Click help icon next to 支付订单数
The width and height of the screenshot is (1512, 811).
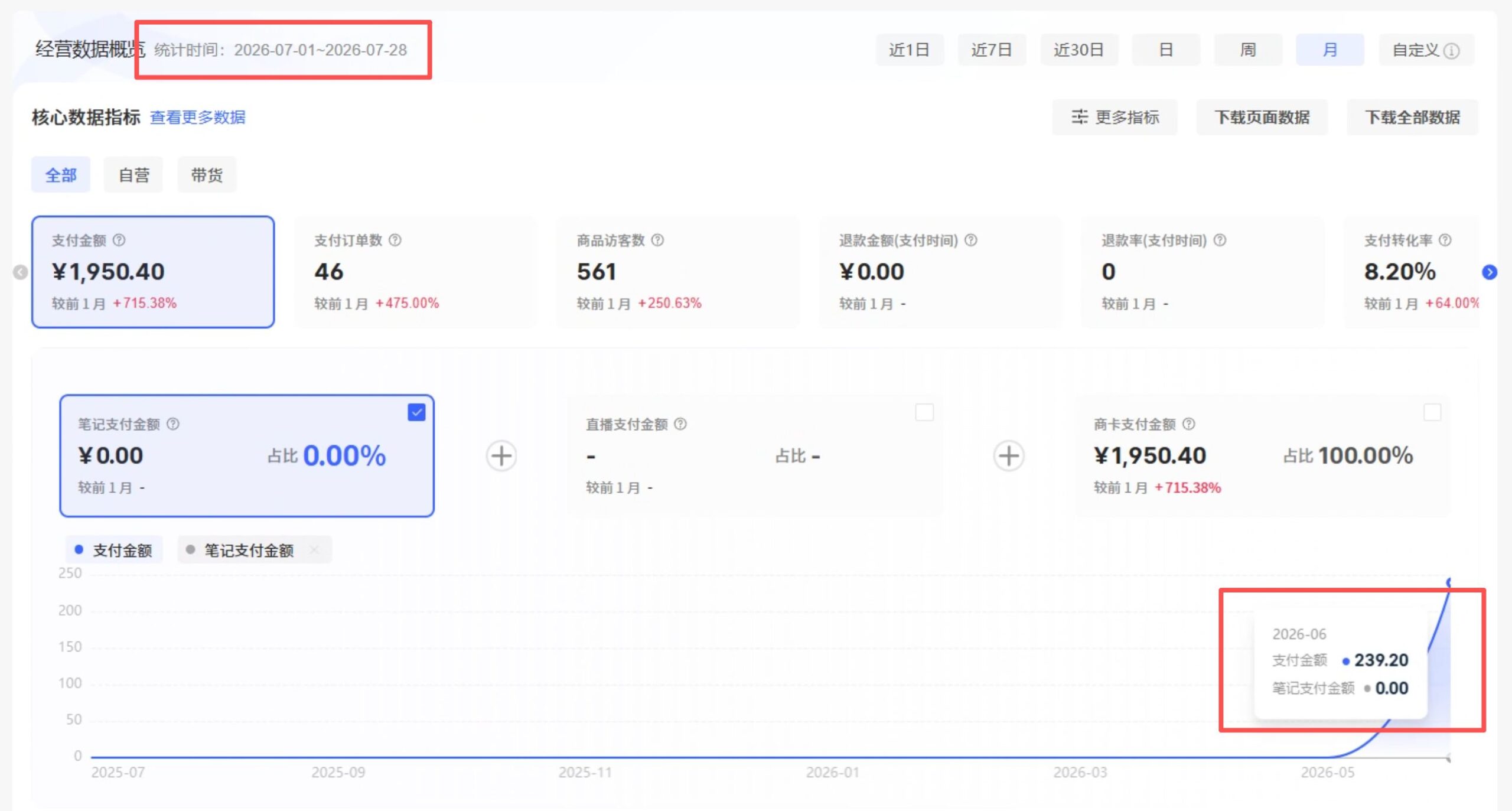395,240
